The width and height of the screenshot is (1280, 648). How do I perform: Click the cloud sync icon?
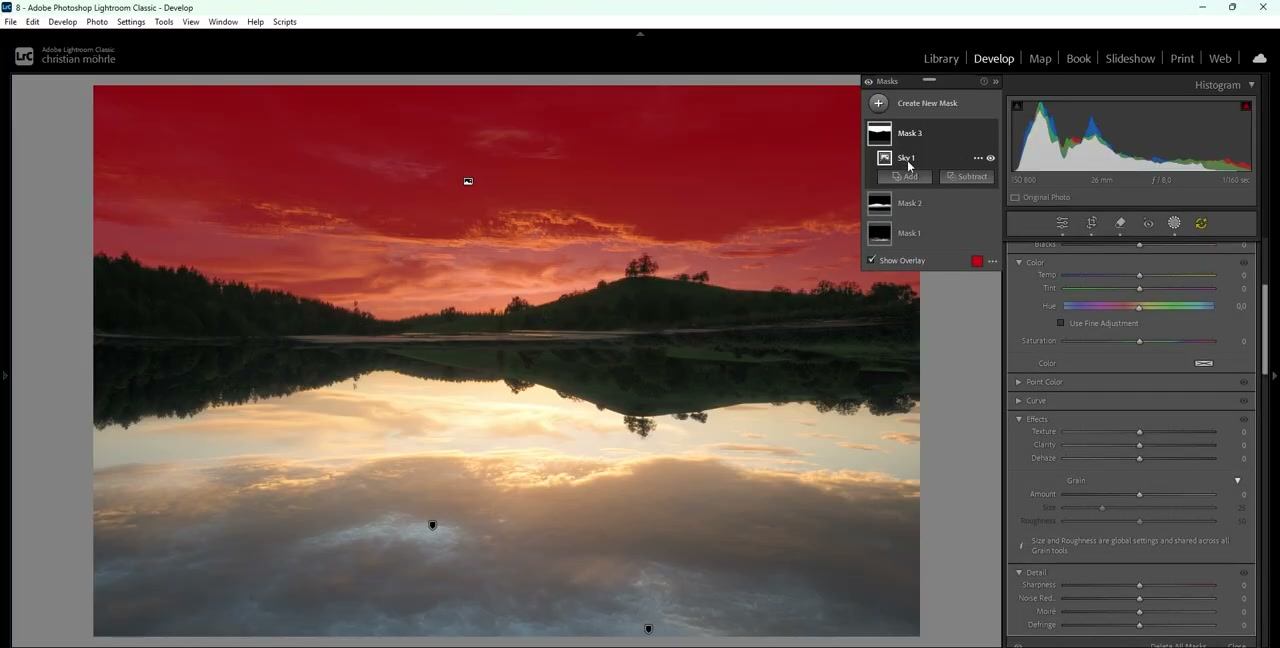(1259, 58)
